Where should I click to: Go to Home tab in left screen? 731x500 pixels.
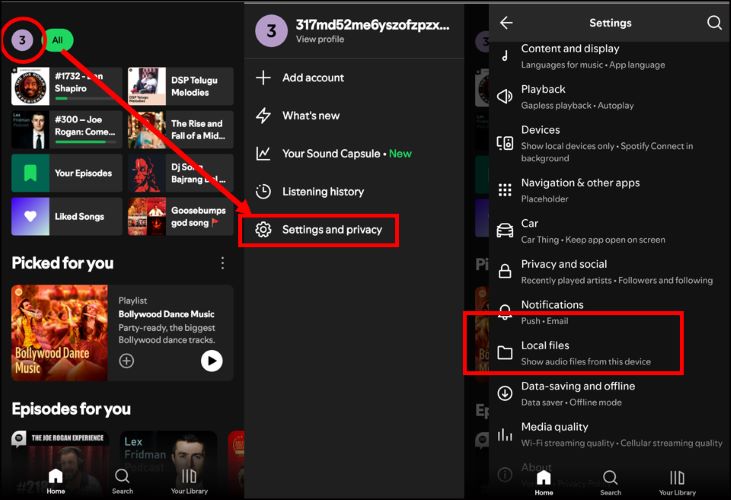click(56, 481)
